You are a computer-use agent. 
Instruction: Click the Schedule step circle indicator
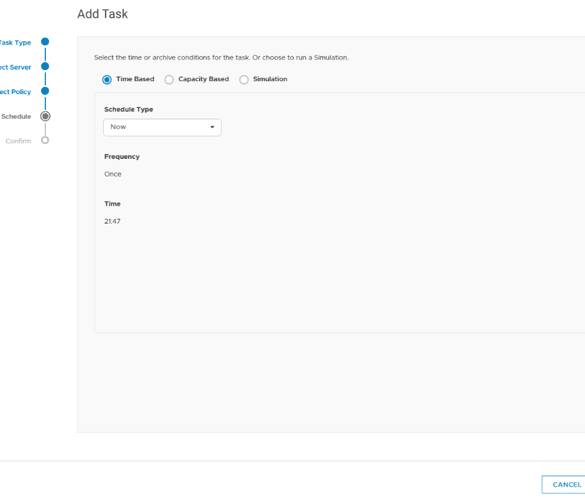(x=45, y=116)
